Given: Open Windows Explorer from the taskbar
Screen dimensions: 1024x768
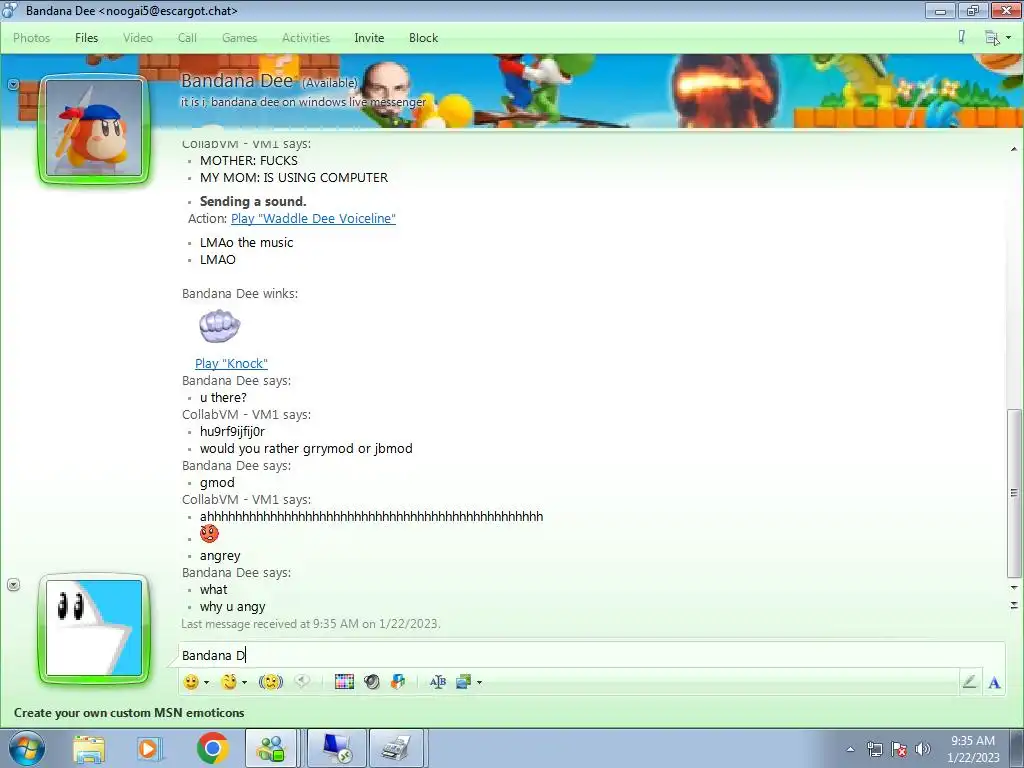Looking at the screenshot, I should (x=89, y=749).
